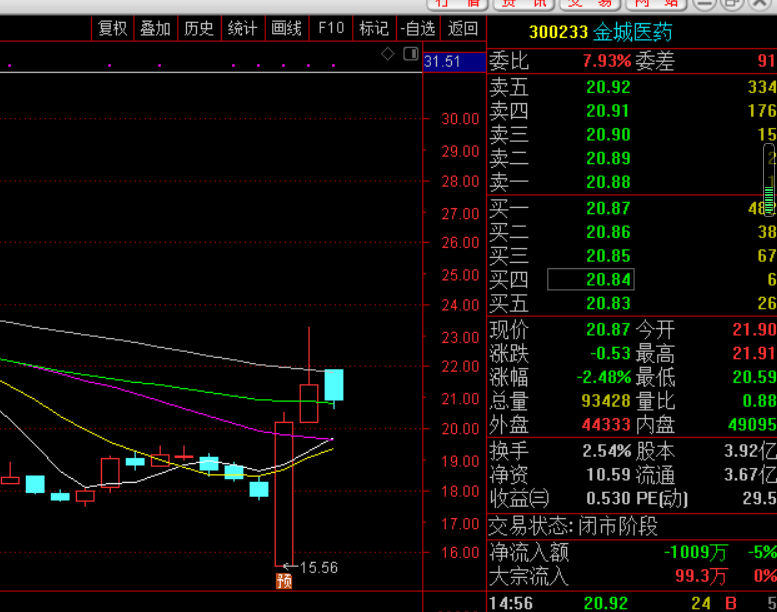Click the 返回 back button
This screenshot has height=612, width=777.
463,29
